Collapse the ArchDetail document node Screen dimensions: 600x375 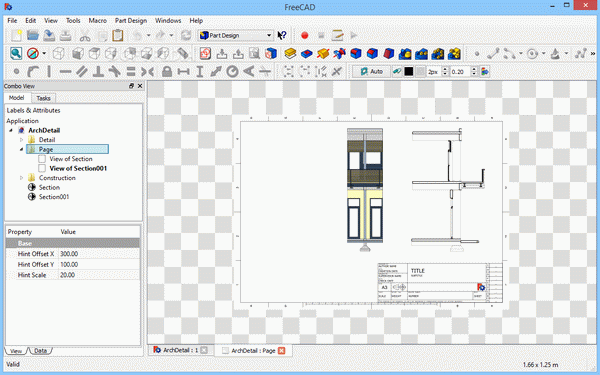tap(11, 130)
